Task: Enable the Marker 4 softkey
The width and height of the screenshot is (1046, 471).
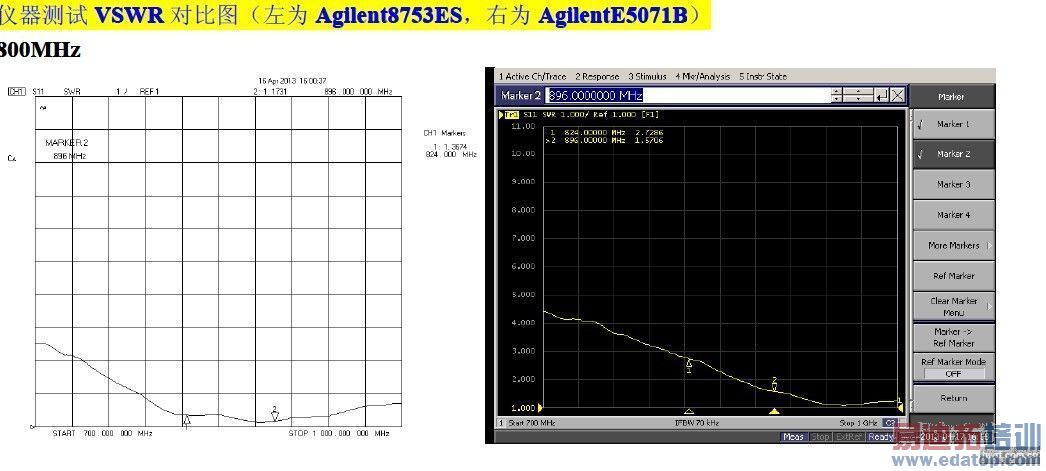Action: click(x=953, y=215)
